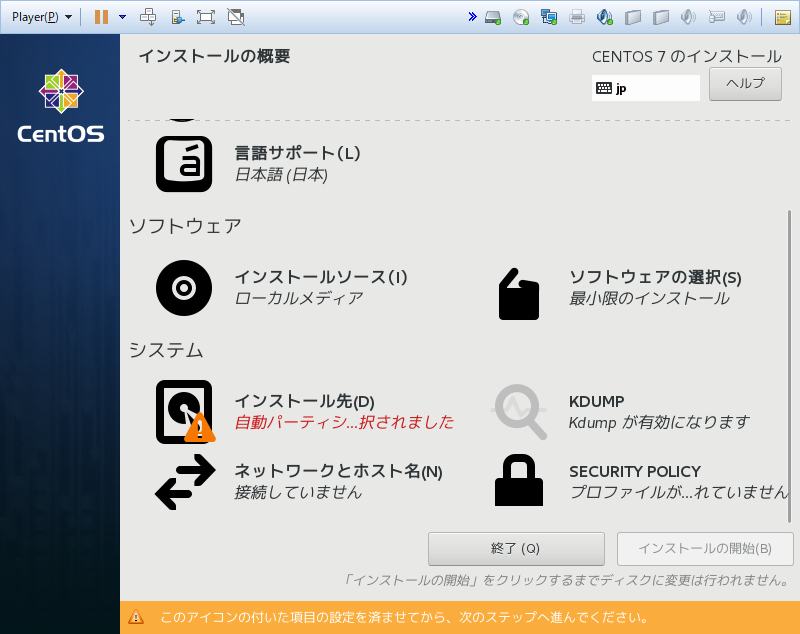This screenshot has width=800, height=634.
Task: Click the インストールの概要 page title
Action: (x=214, y=56)
